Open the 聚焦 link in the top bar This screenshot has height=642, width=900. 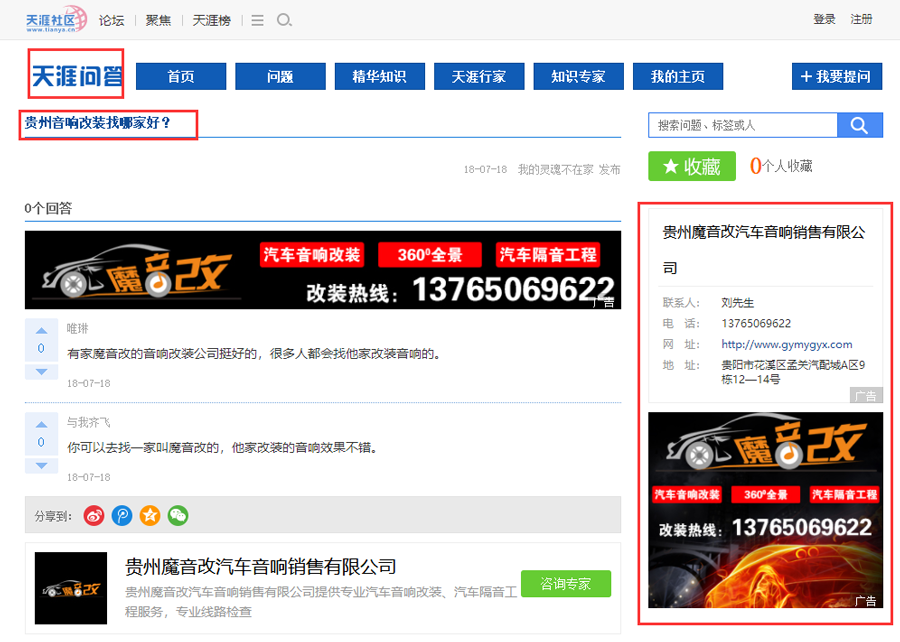pos(158,21)
